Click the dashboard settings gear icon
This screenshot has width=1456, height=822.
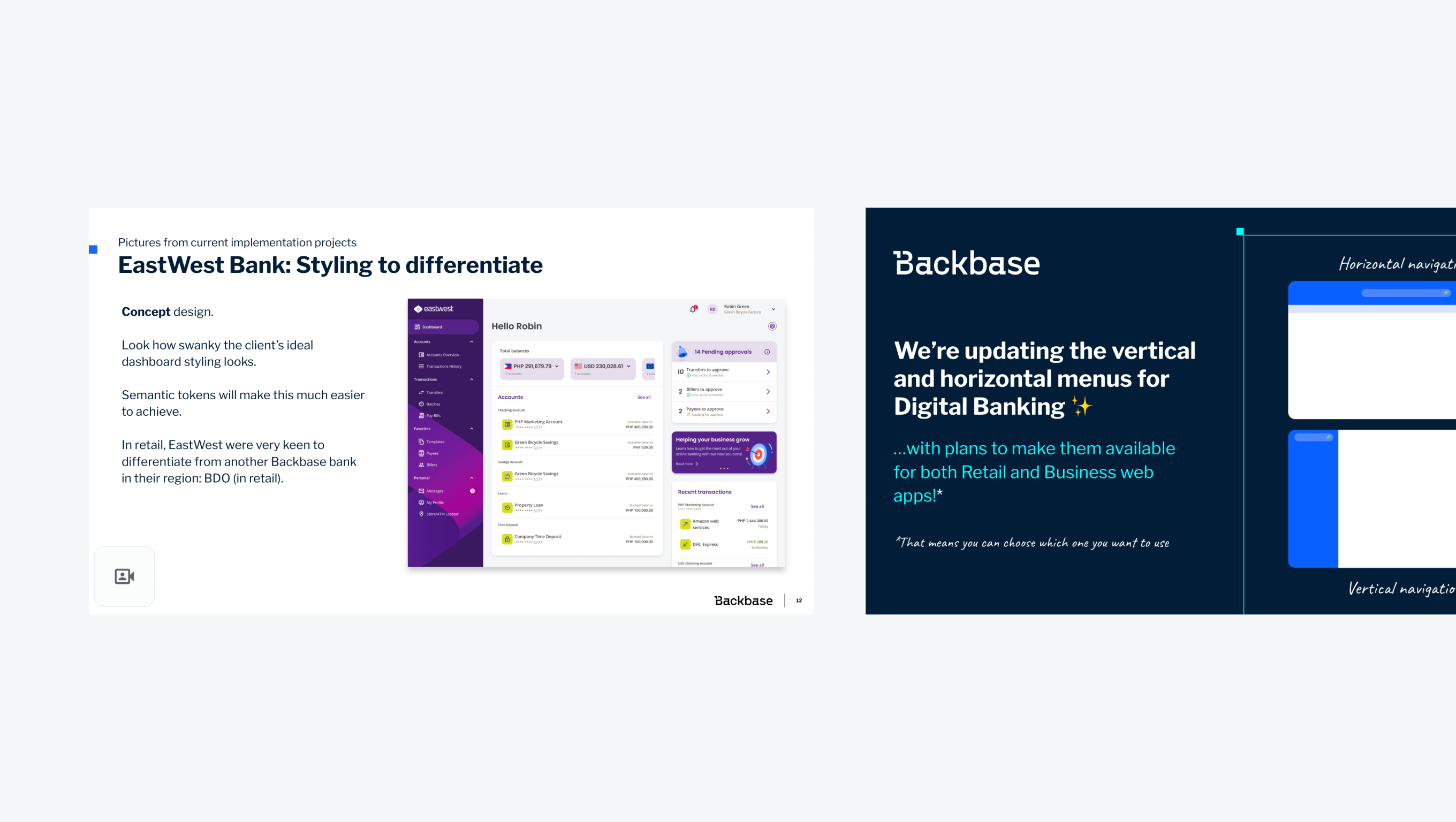tap(772, 326)
